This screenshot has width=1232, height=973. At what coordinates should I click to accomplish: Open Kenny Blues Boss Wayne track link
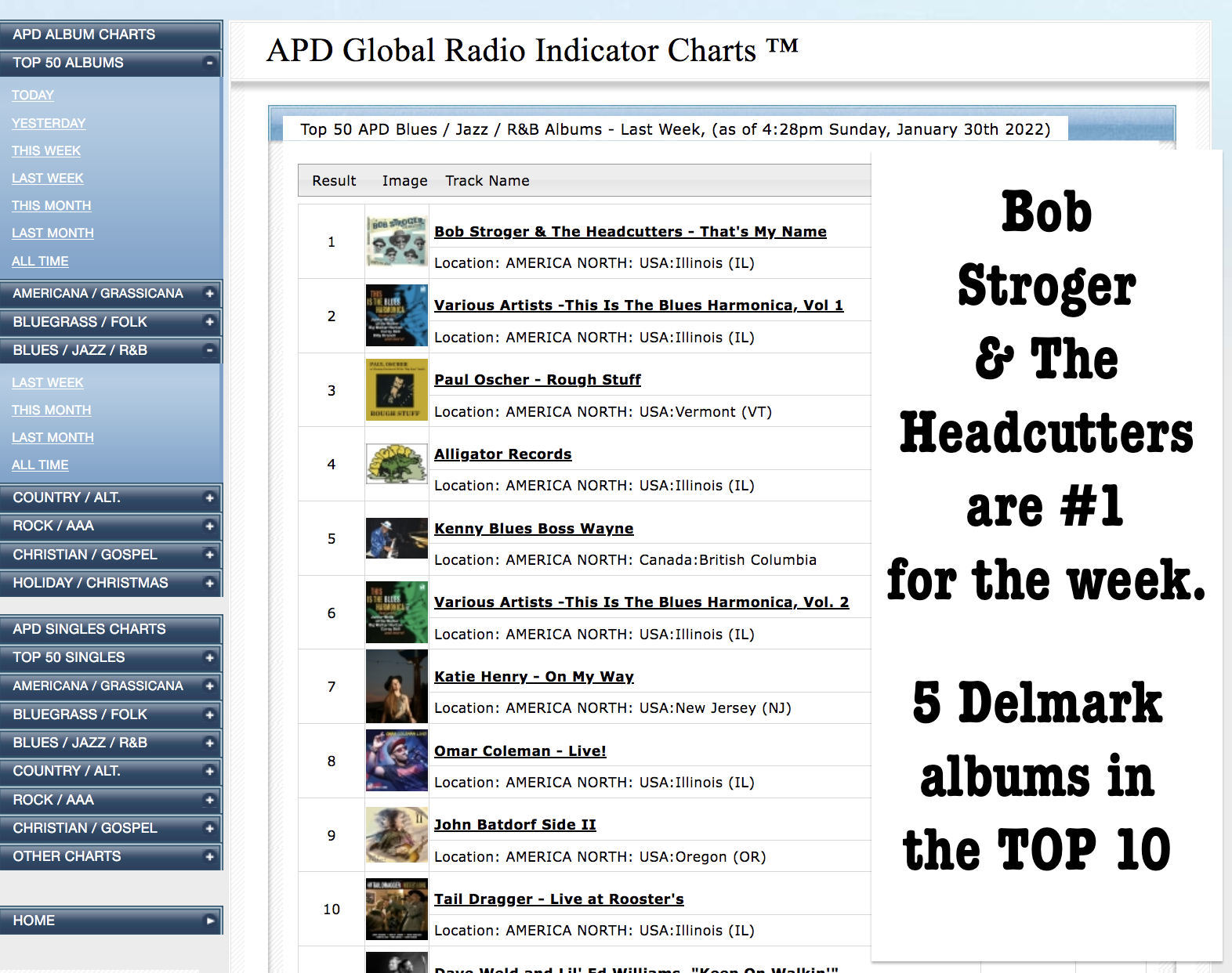pyautogui.click(x=534, y=529)
